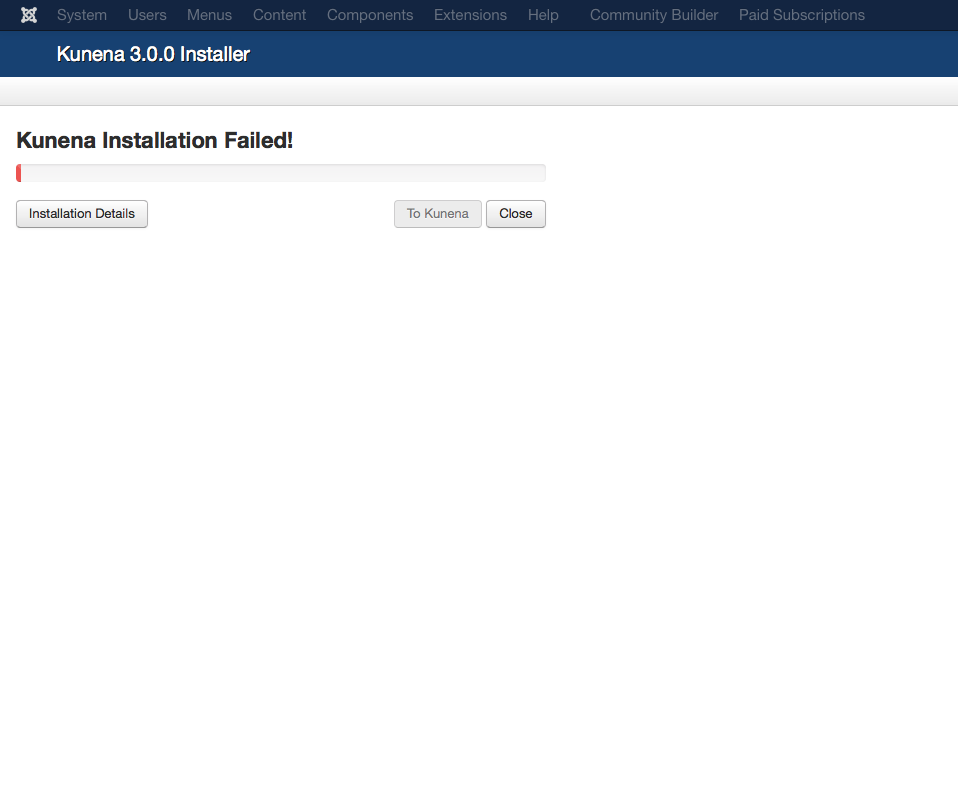Click the Close button

click(x=516, y=214)
